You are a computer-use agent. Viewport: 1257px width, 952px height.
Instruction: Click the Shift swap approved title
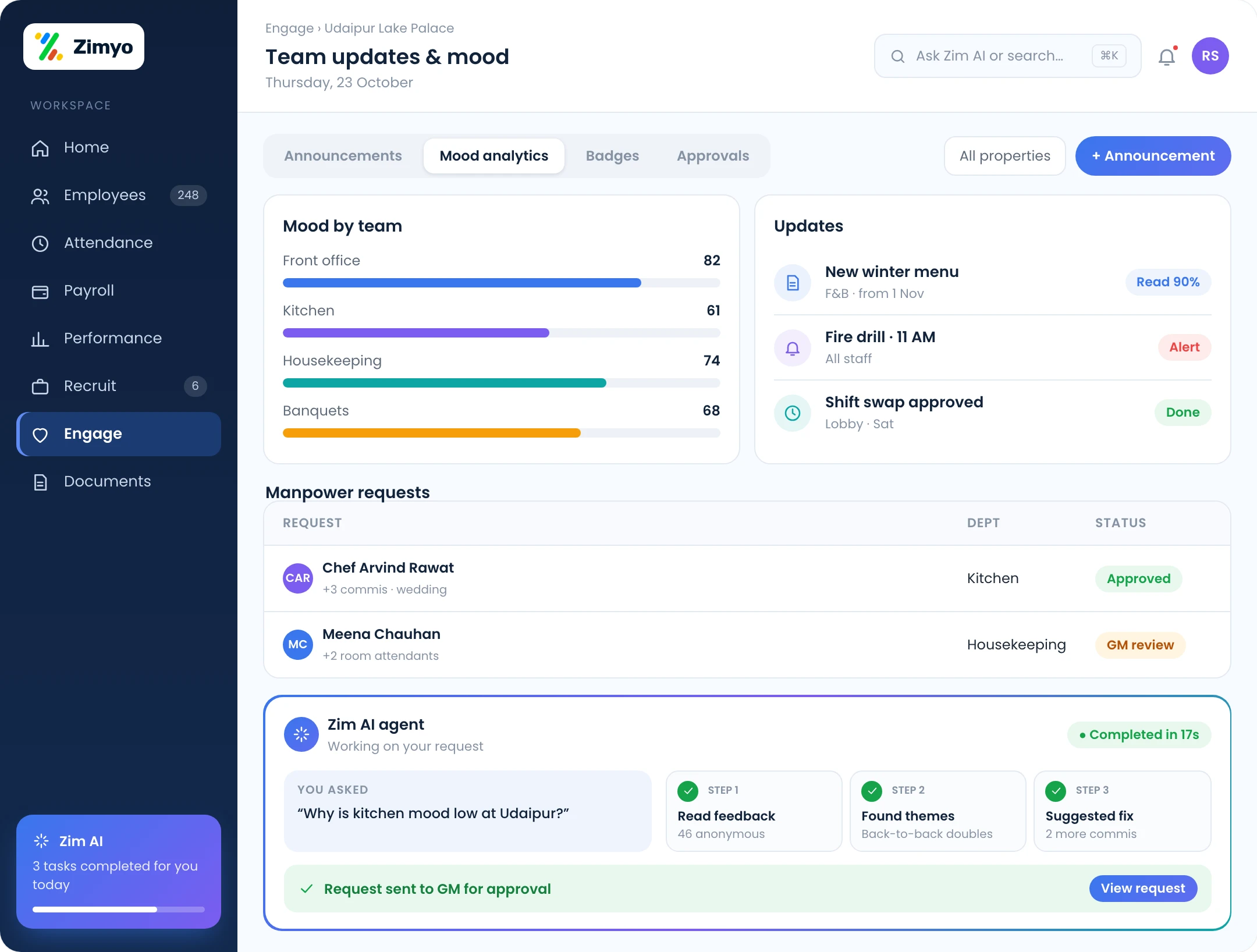904,402
